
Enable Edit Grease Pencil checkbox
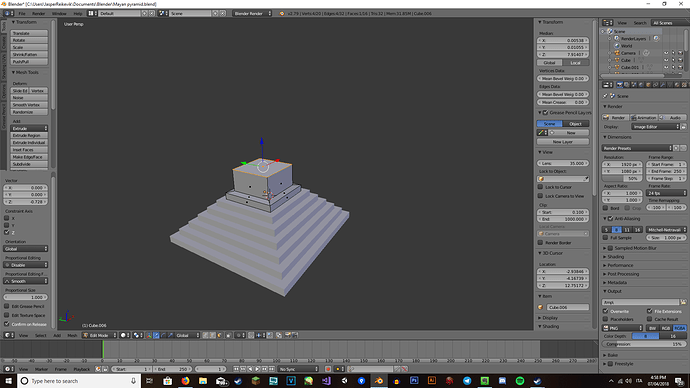(7, 306)
